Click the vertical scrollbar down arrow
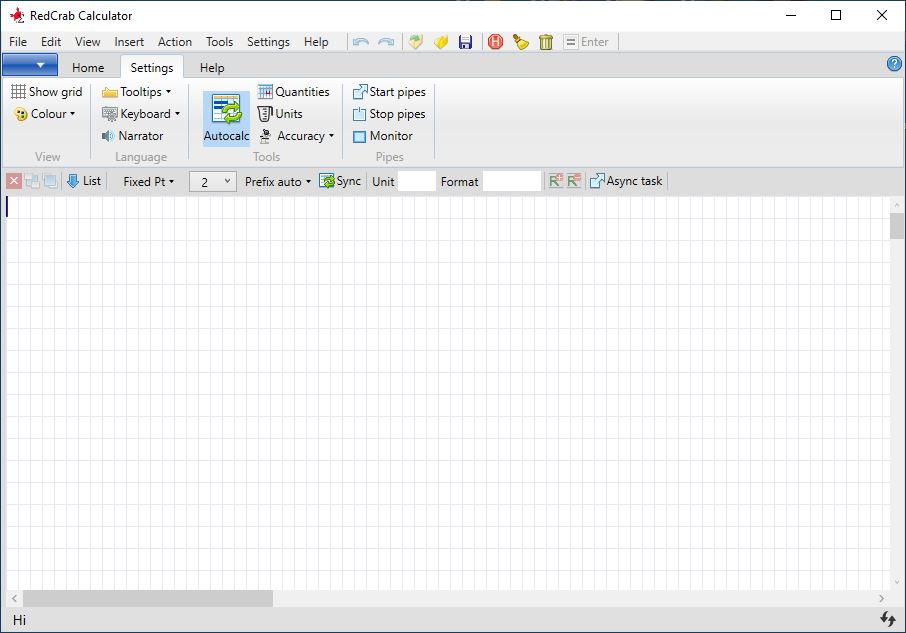 click(897, 582)
